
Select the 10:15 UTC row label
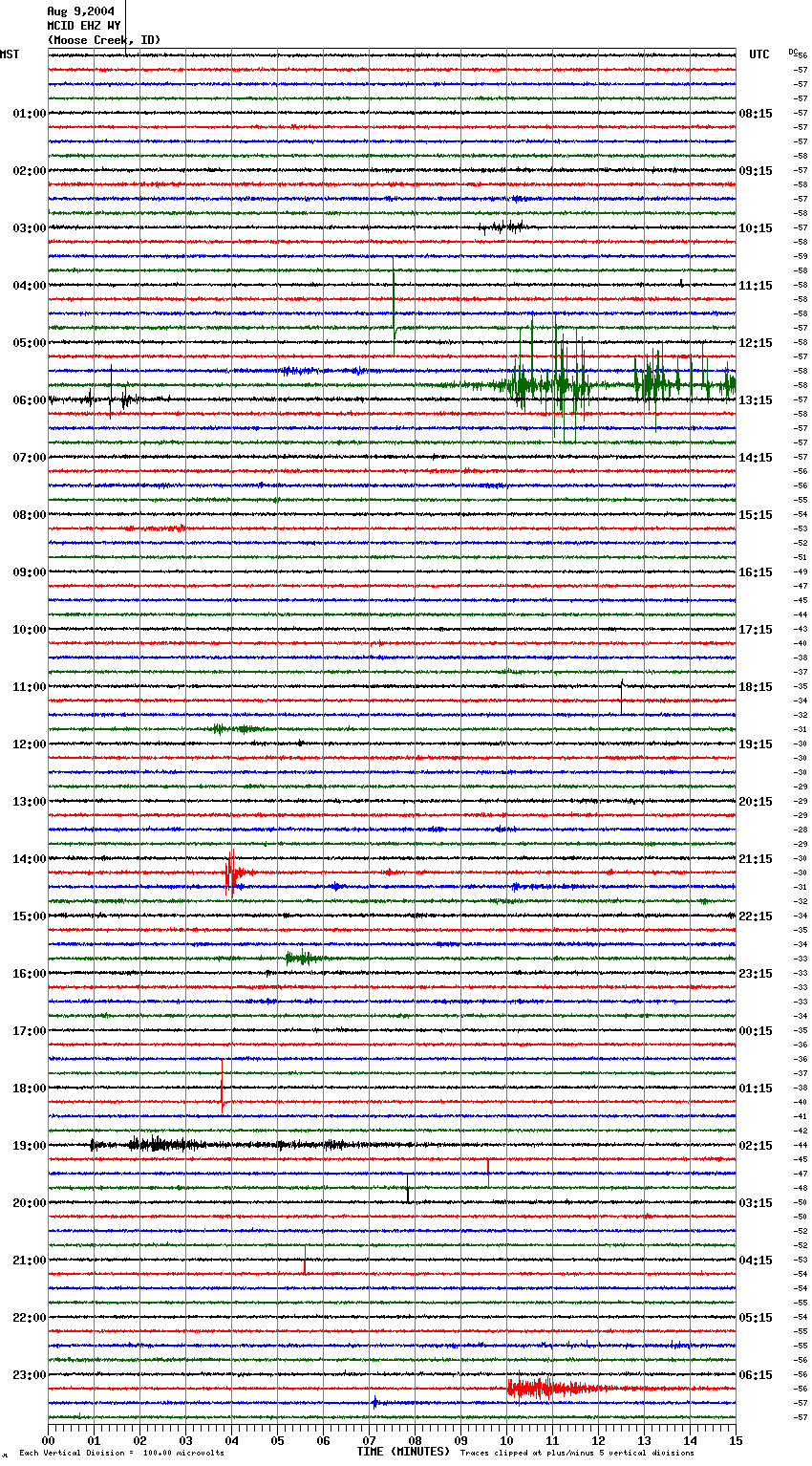pyautogui.click(x=756, y=228)
